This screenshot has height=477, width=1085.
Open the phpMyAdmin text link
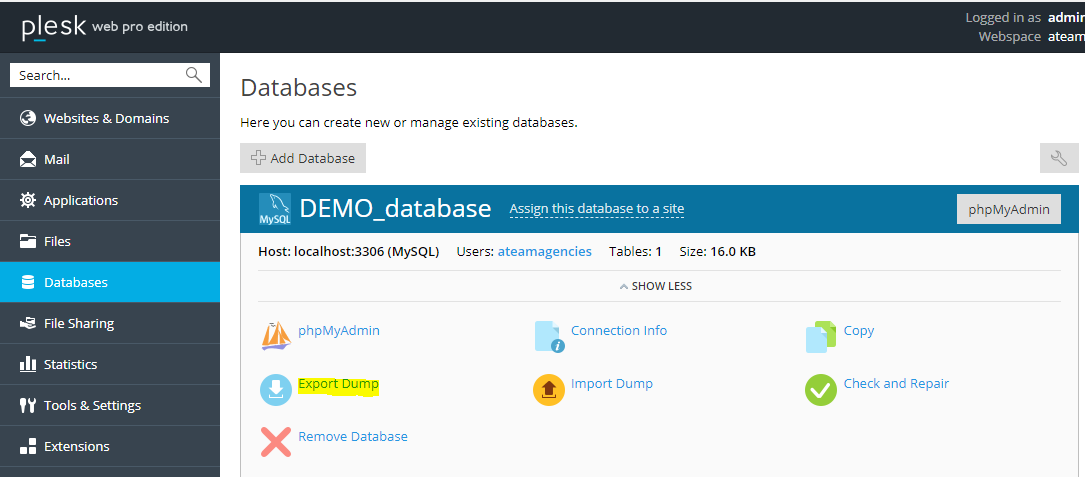click(x=339, y=330)
